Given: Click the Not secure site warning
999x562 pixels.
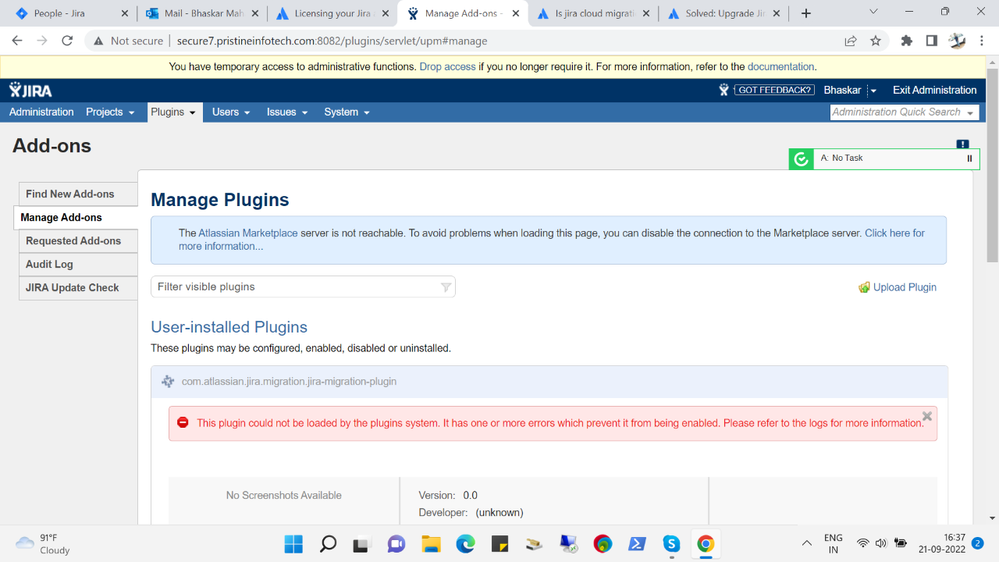Looking at the screenshot, I should 128,41.
